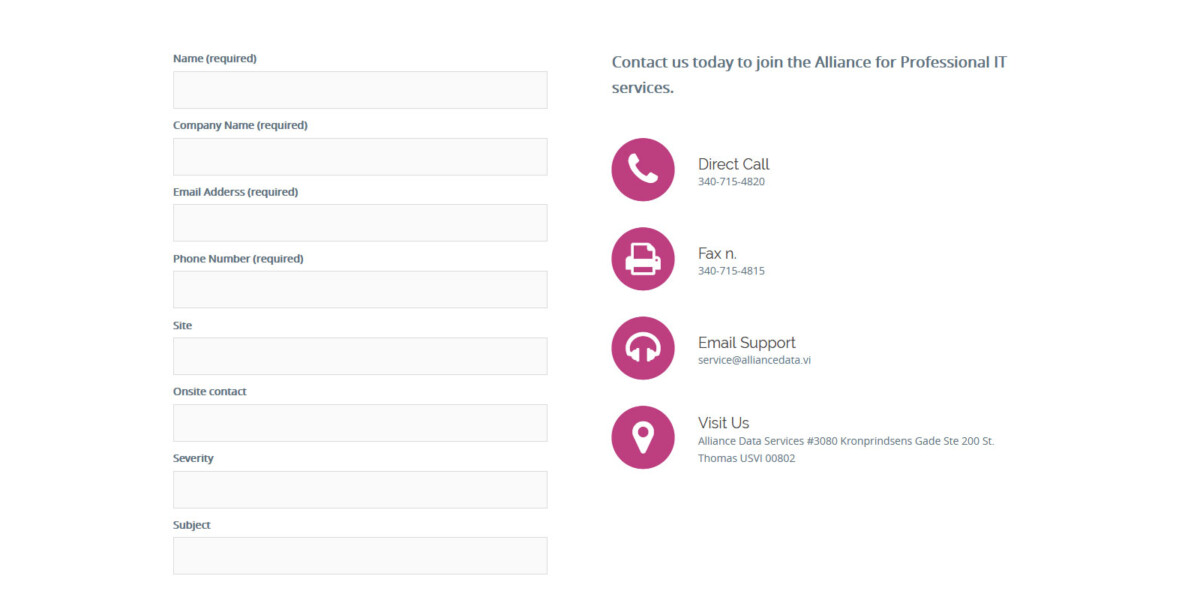
Task: Click the Direct Call heading
Action: click(x=733, y=164)
